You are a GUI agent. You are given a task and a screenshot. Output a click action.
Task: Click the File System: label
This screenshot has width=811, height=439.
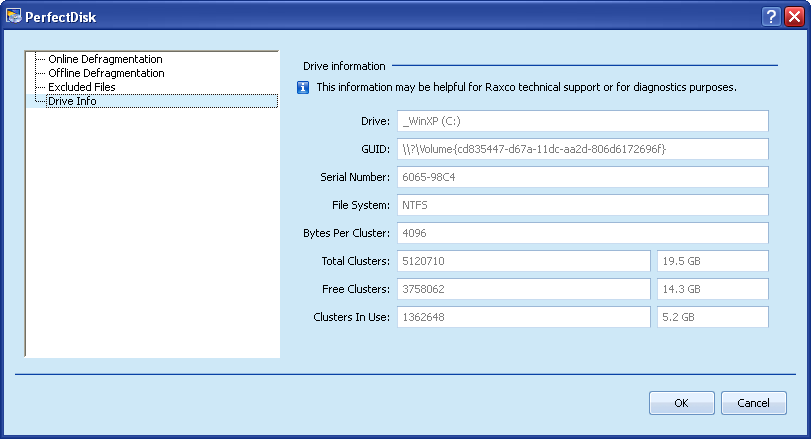(x=361, y=205)
